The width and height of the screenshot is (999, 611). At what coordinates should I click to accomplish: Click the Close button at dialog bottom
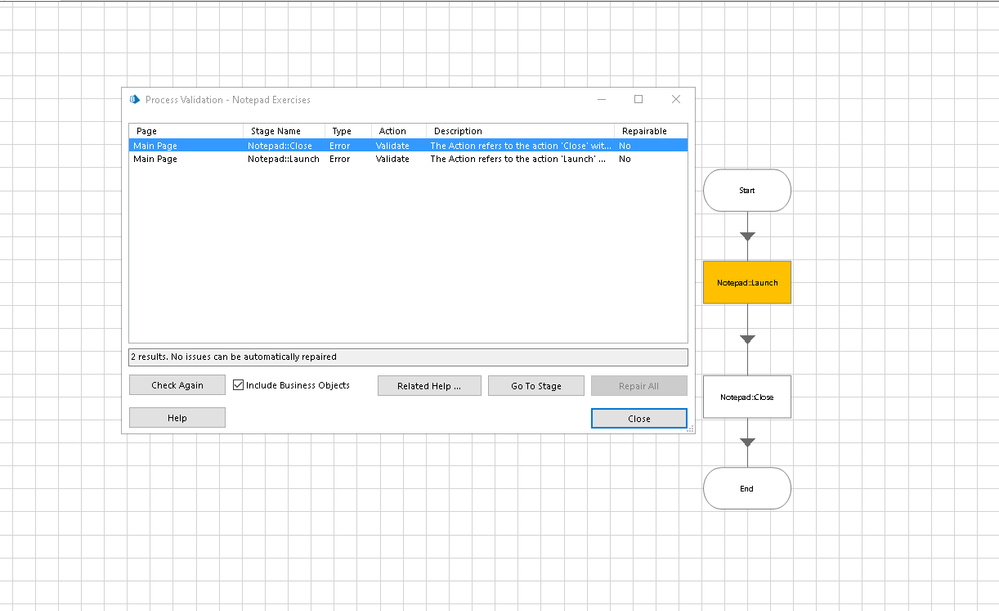tap(639, 418)
